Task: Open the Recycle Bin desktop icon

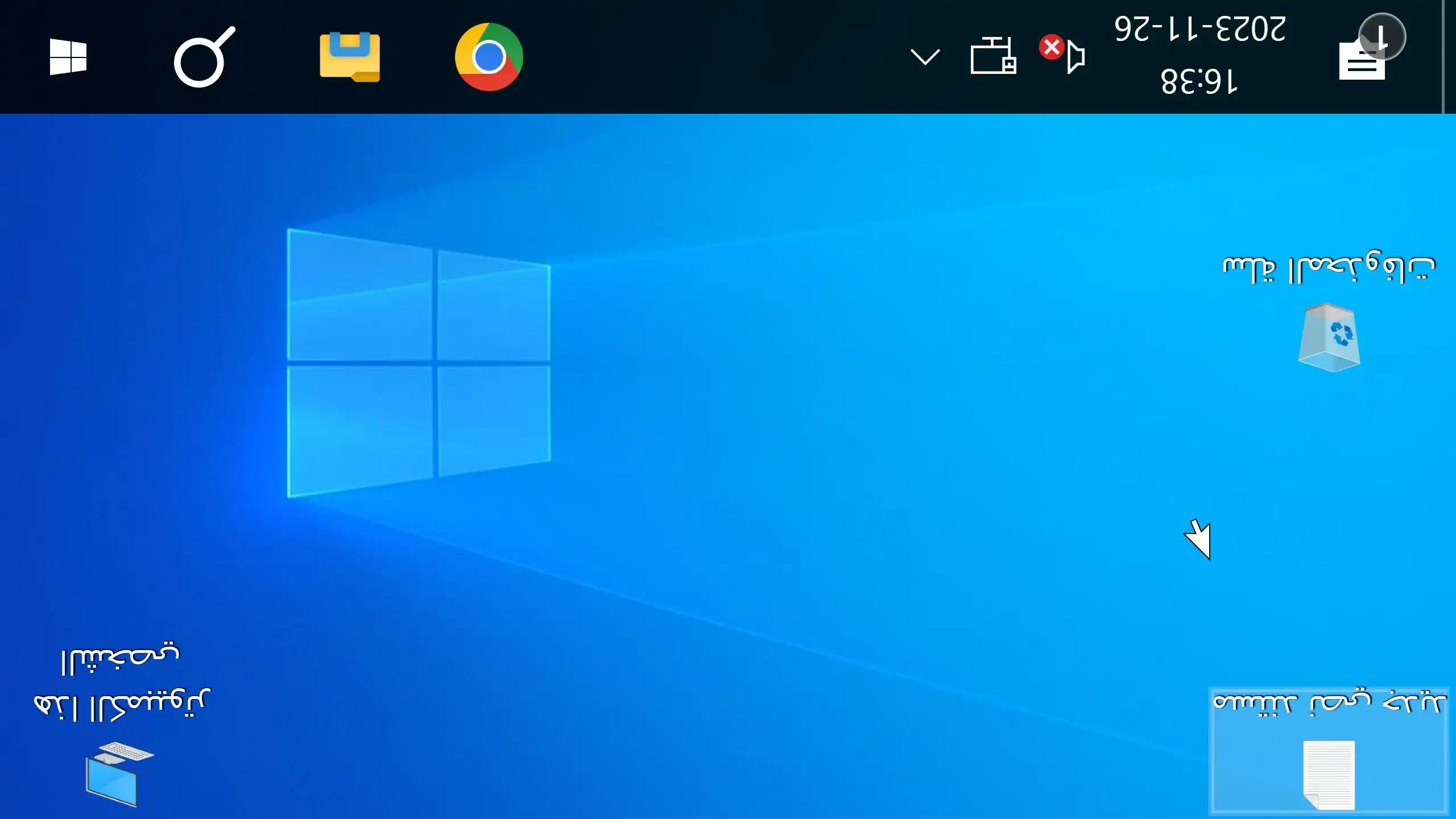Action: point(1329,338)
